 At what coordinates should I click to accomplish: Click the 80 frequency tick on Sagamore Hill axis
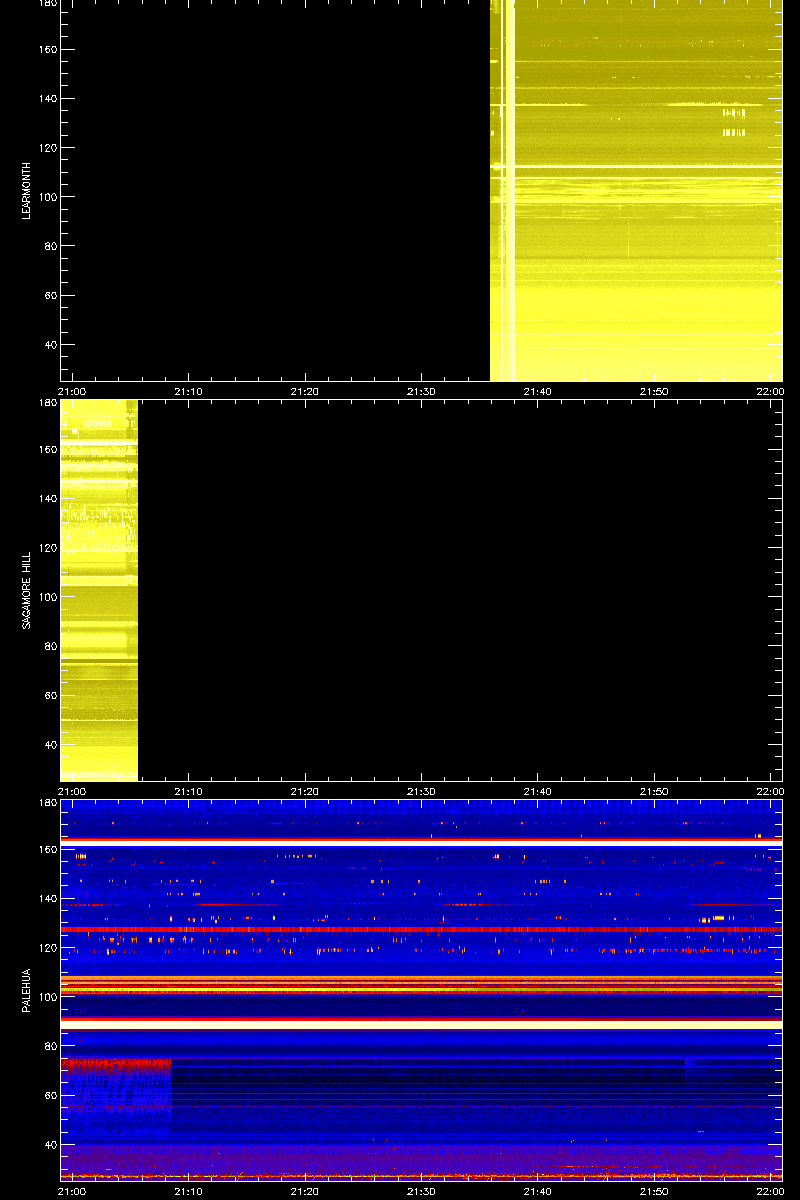pos(49,646)
